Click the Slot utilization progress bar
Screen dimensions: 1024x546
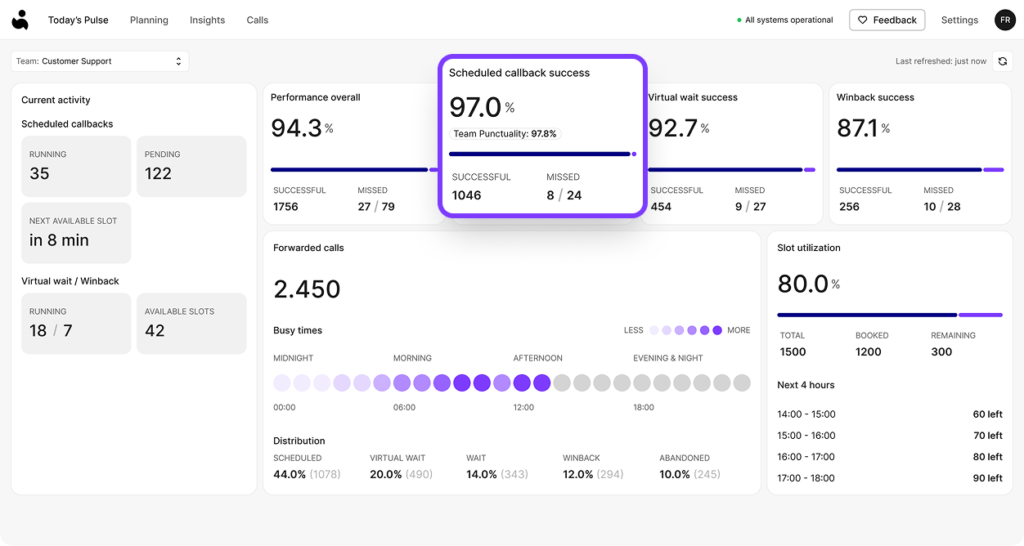point(889,315)
